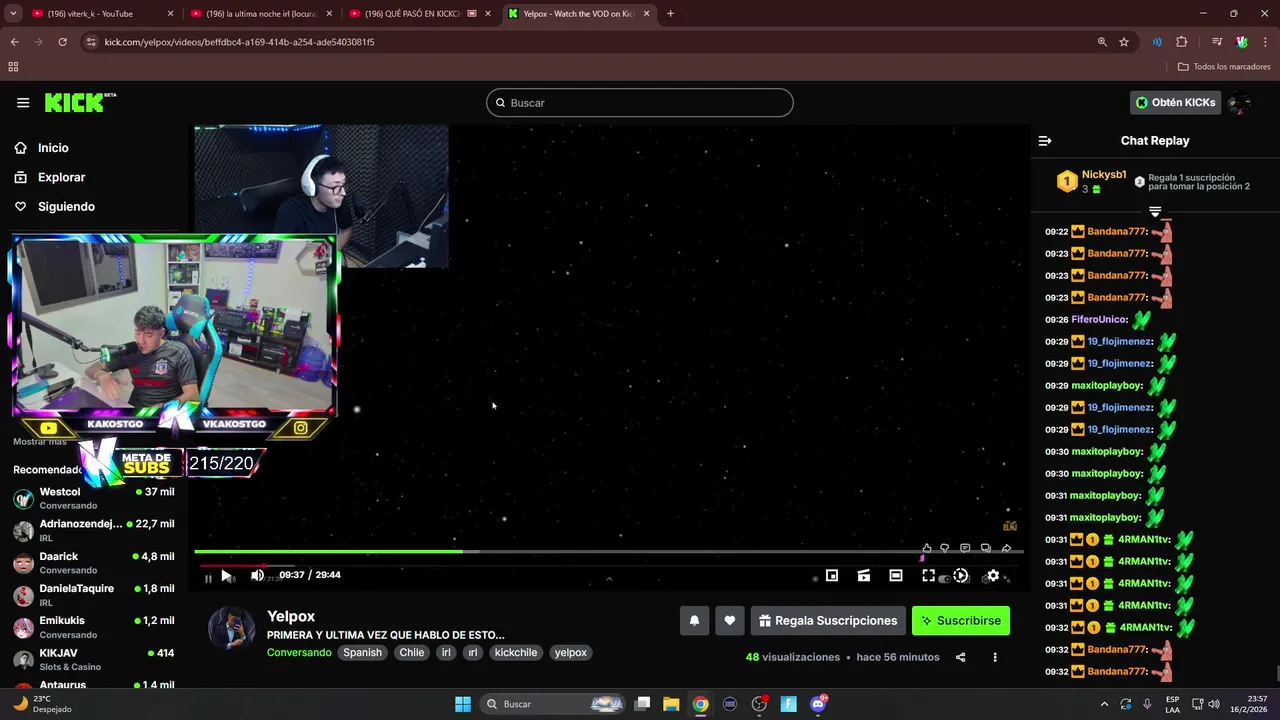Image resolution: width=1280 pixels, height=720 pixels.
Task: Click FiferoUnico username in chat
Action: pyautogui.click(x=1098, y=320)
